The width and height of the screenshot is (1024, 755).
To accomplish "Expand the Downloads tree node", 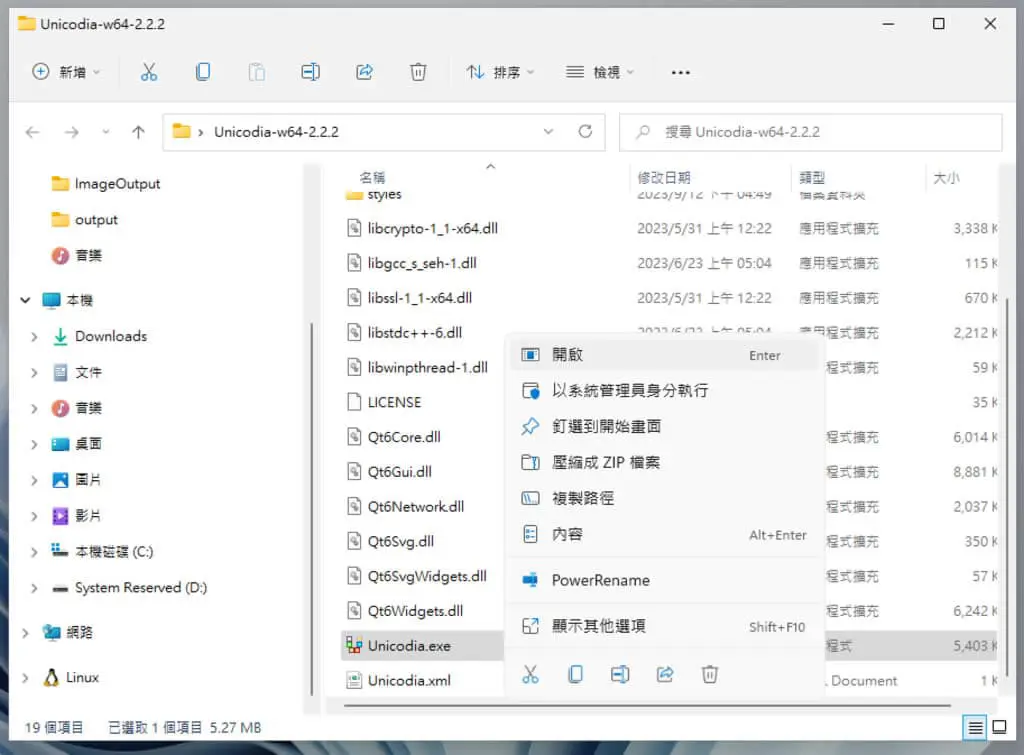I will 34,336.
